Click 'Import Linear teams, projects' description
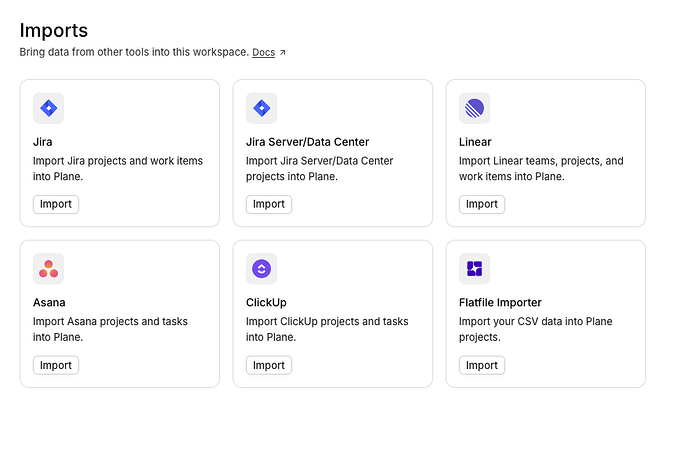This screenshot has width=690, height=473. coord(541,169)
